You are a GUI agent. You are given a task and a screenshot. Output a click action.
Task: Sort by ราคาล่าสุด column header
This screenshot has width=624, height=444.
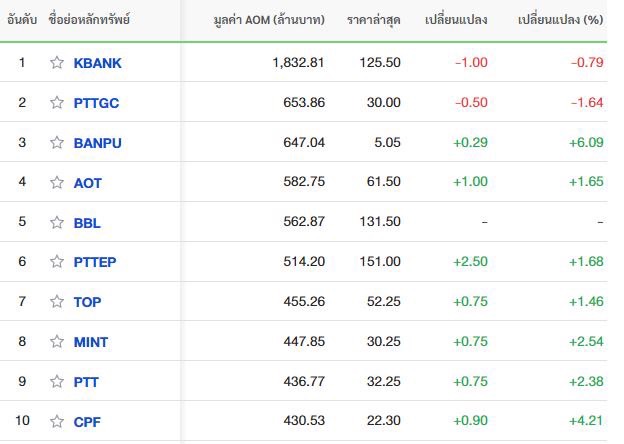[x=374, y=19]
